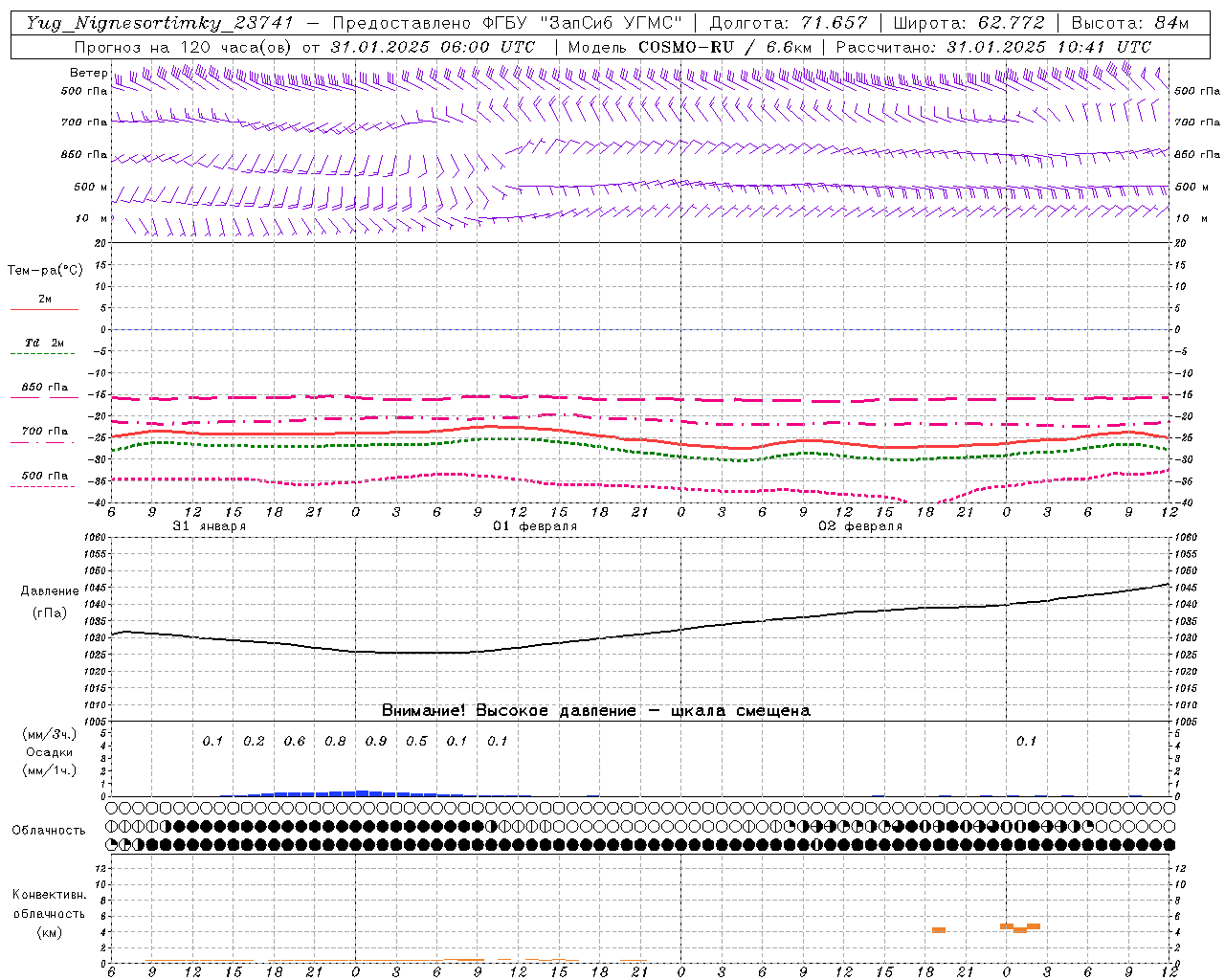
Task: Click the 0.6 precipitation amount value
Action: [x=295, y=742]
